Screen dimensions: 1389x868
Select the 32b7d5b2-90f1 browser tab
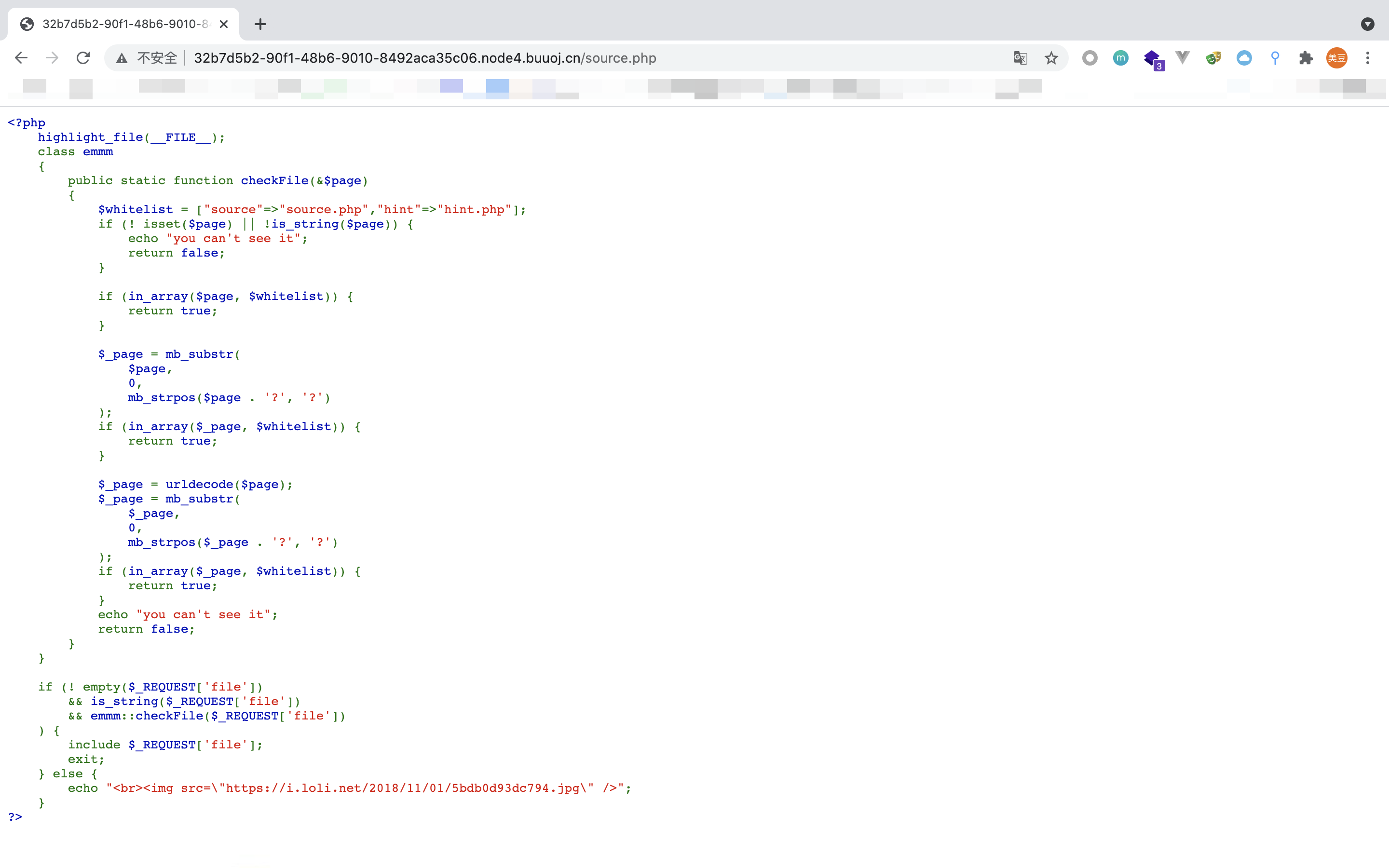(123, 24)
